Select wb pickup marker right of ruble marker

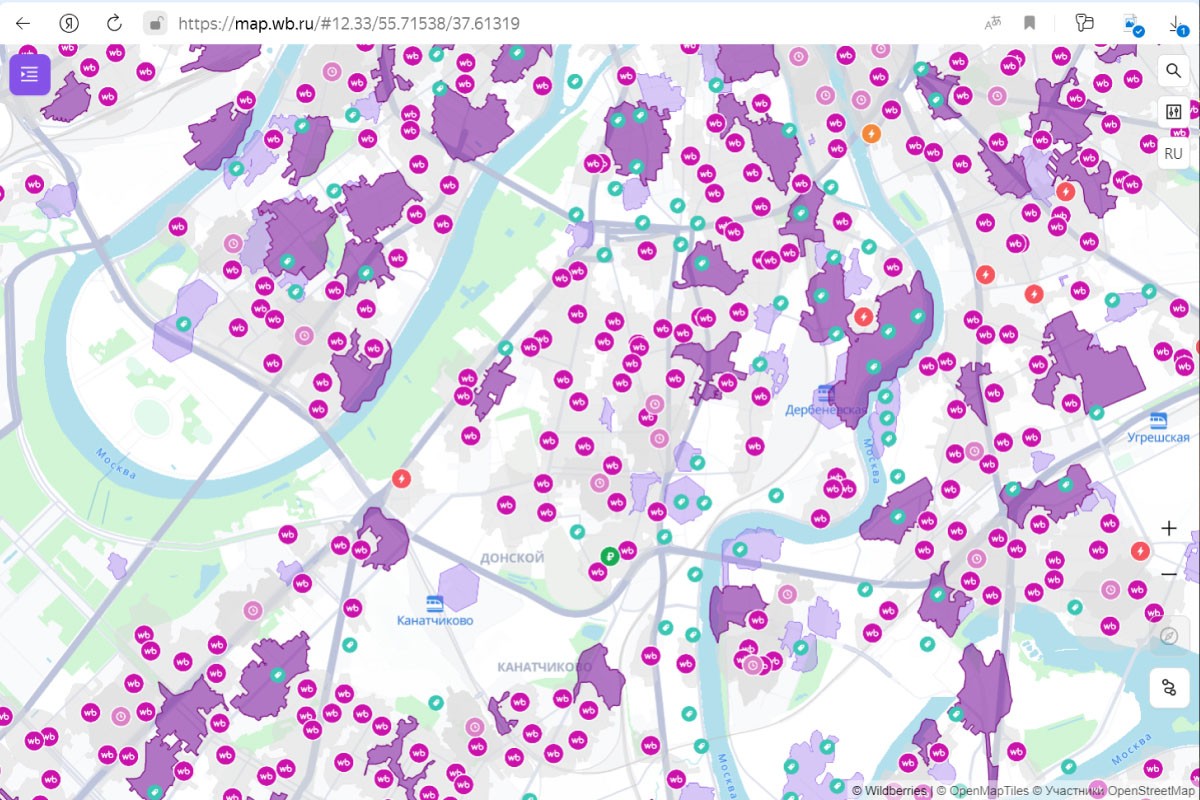pos(628,549)
